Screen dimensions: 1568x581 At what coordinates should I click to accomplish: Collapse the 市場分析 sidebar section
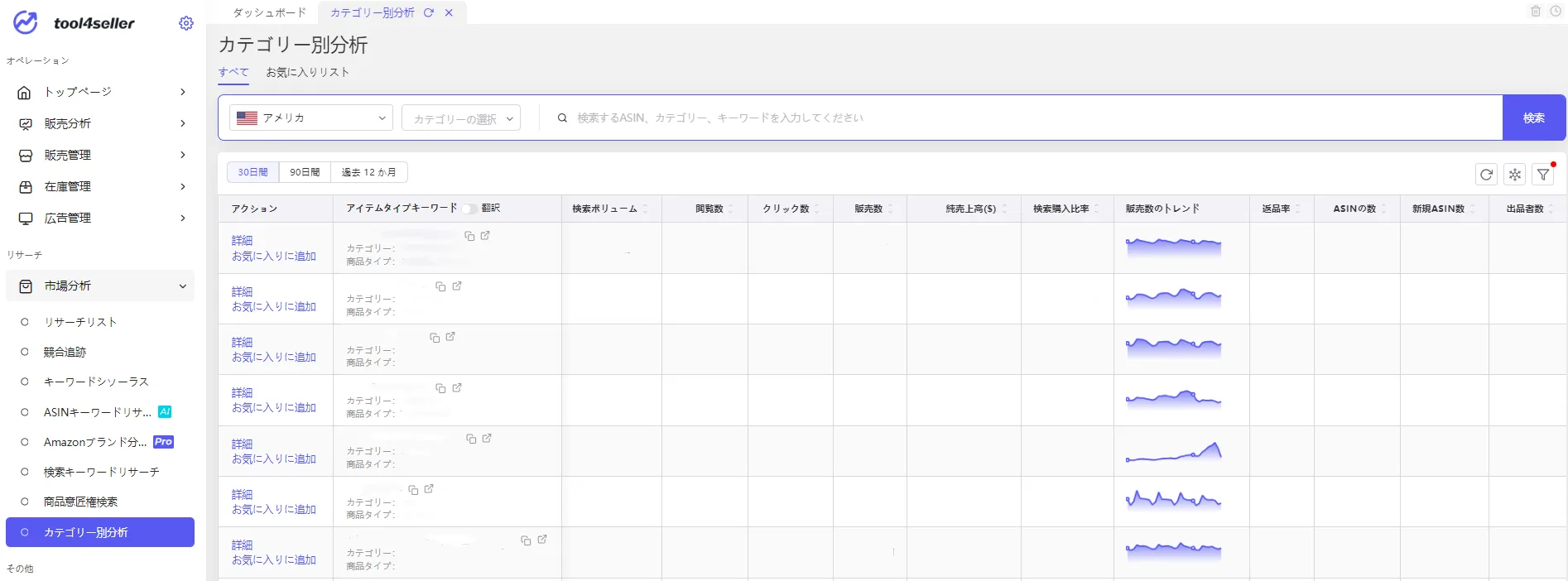183,286
